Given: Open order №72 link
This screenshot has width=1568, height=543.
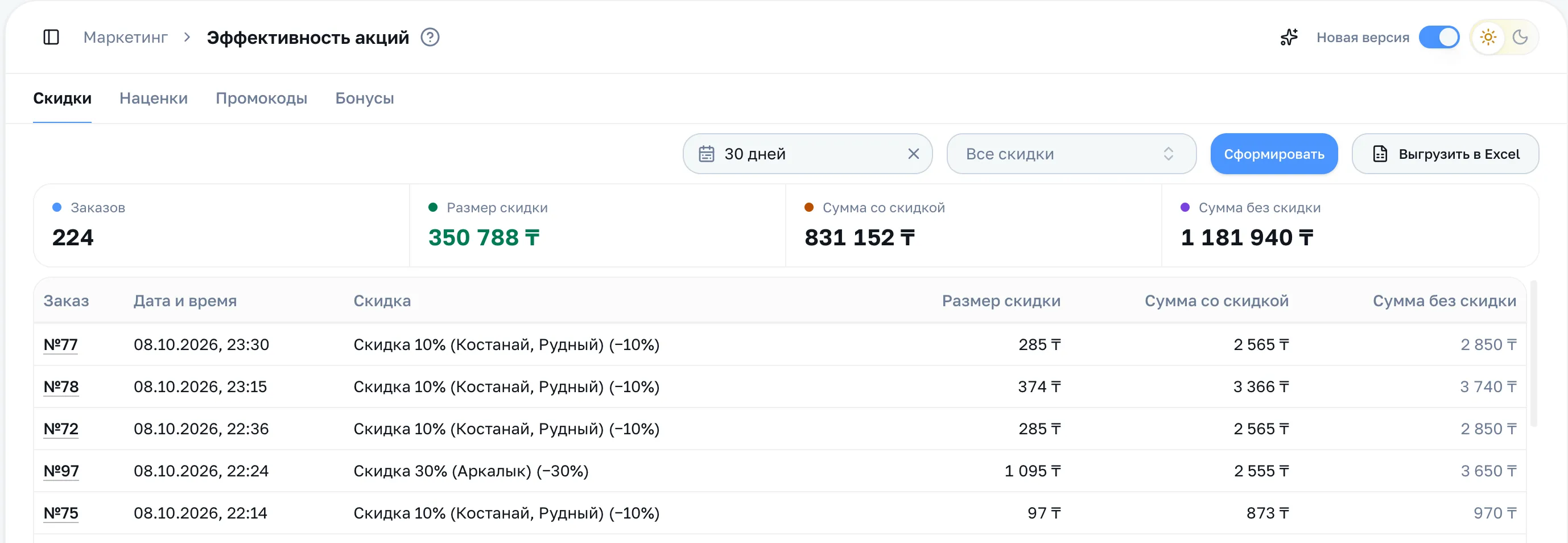Looking at the screenshot, I should pos(61,429).
